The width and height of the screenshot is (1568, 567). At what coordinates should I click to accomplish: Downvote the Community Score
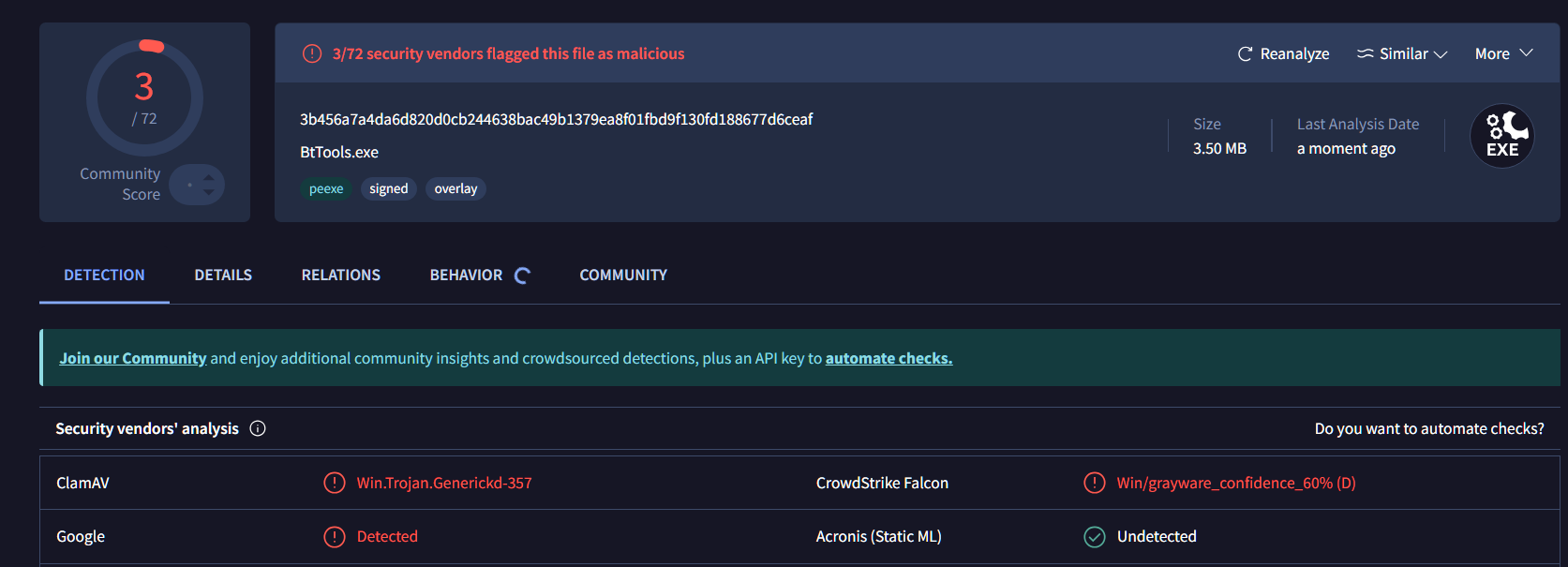(x=209, y=192)
